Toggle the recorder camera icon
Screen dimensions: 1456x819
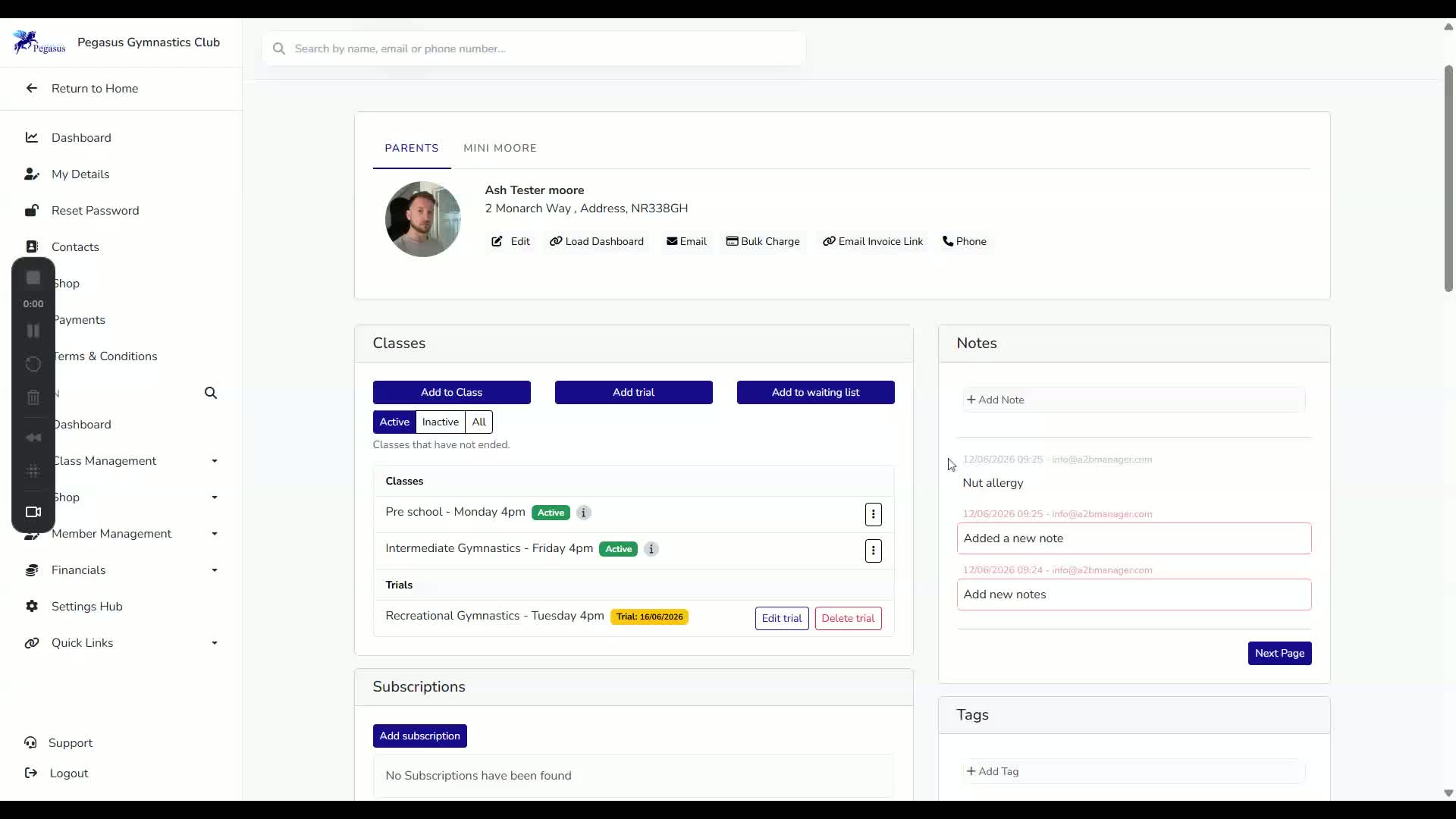coord(33,512)
